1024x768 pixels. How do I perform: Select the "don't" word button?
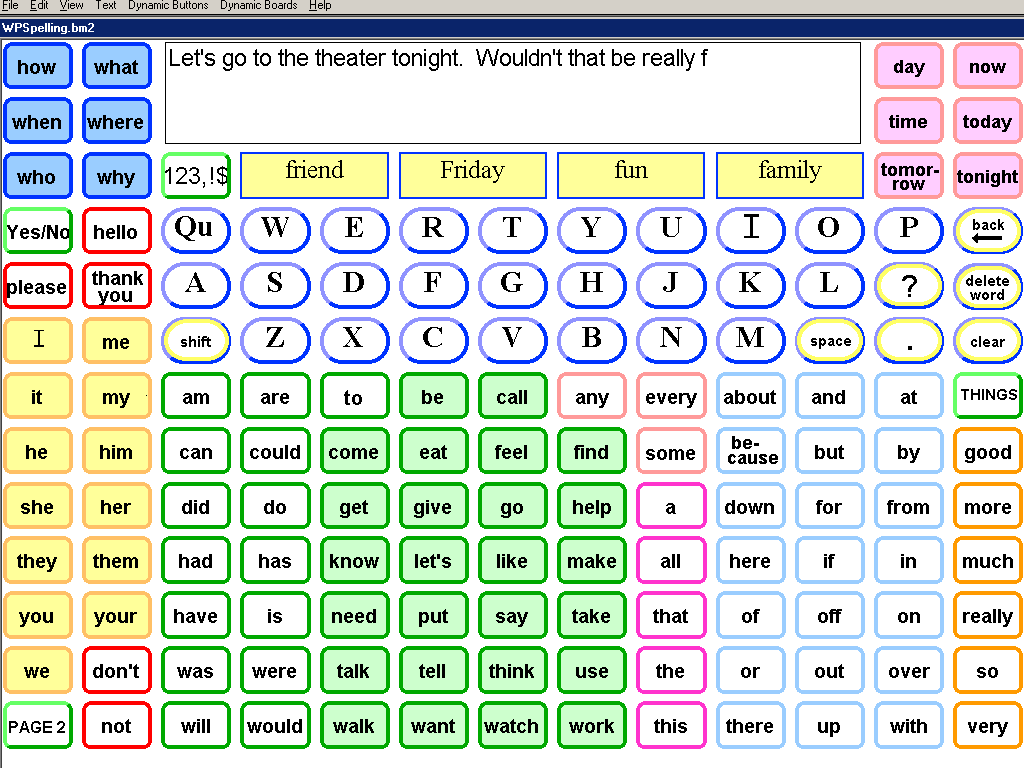point(116,671)
